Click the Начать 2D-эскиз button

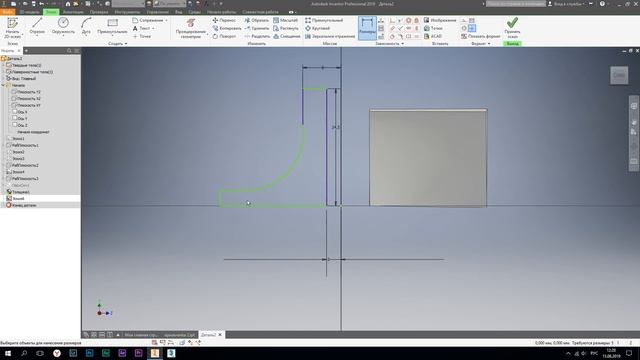[13, 28]
